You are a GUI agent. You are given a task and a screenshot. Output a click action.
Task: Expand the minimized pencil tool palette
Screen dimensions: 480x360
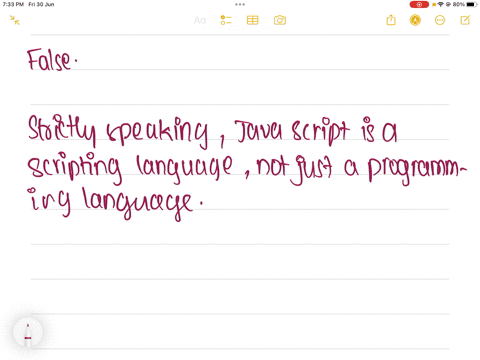click(28, 332)
